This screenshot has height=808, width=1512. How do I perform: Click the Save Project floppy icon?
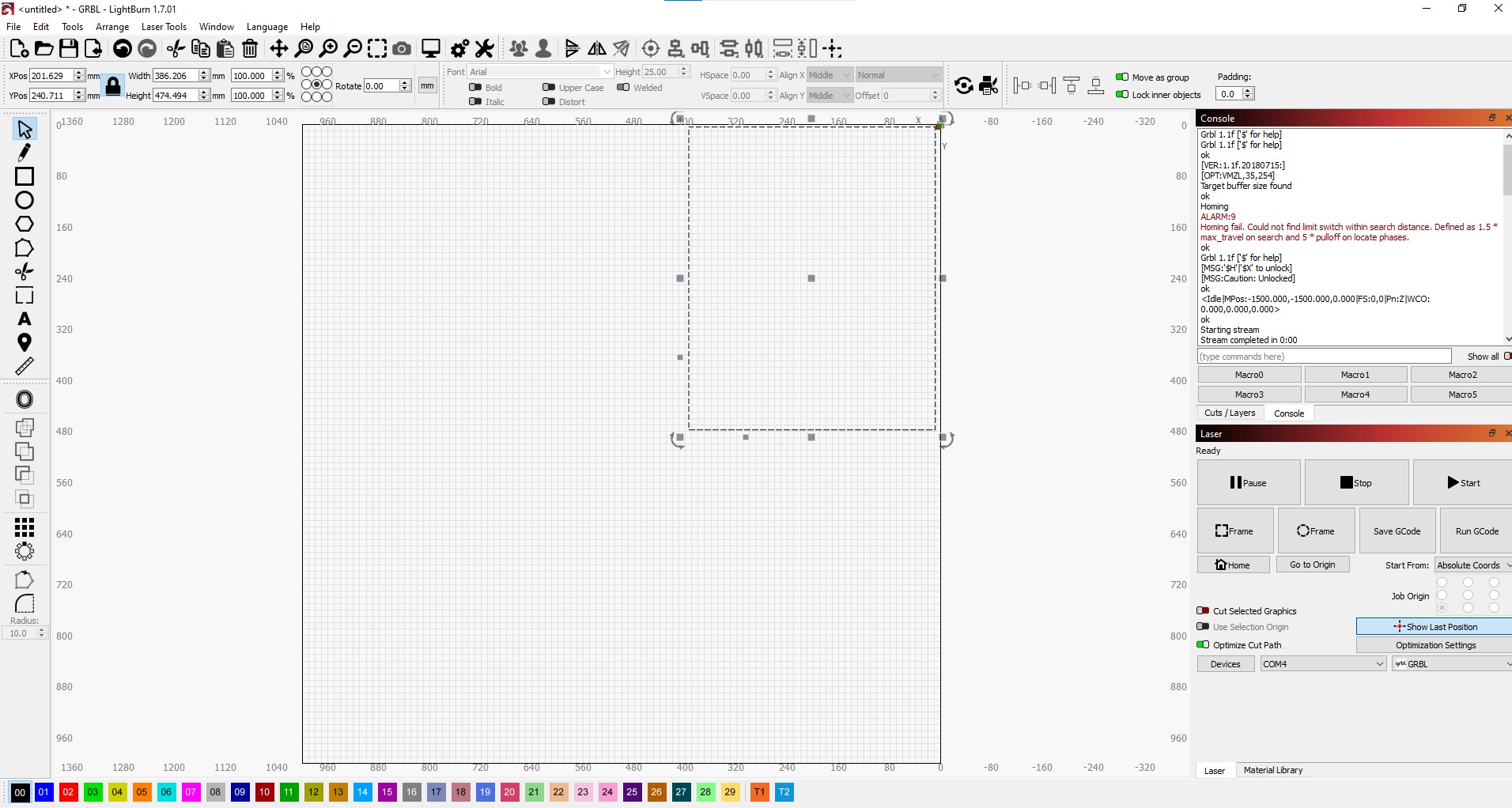pyautogui.click(x=69, y=49)
